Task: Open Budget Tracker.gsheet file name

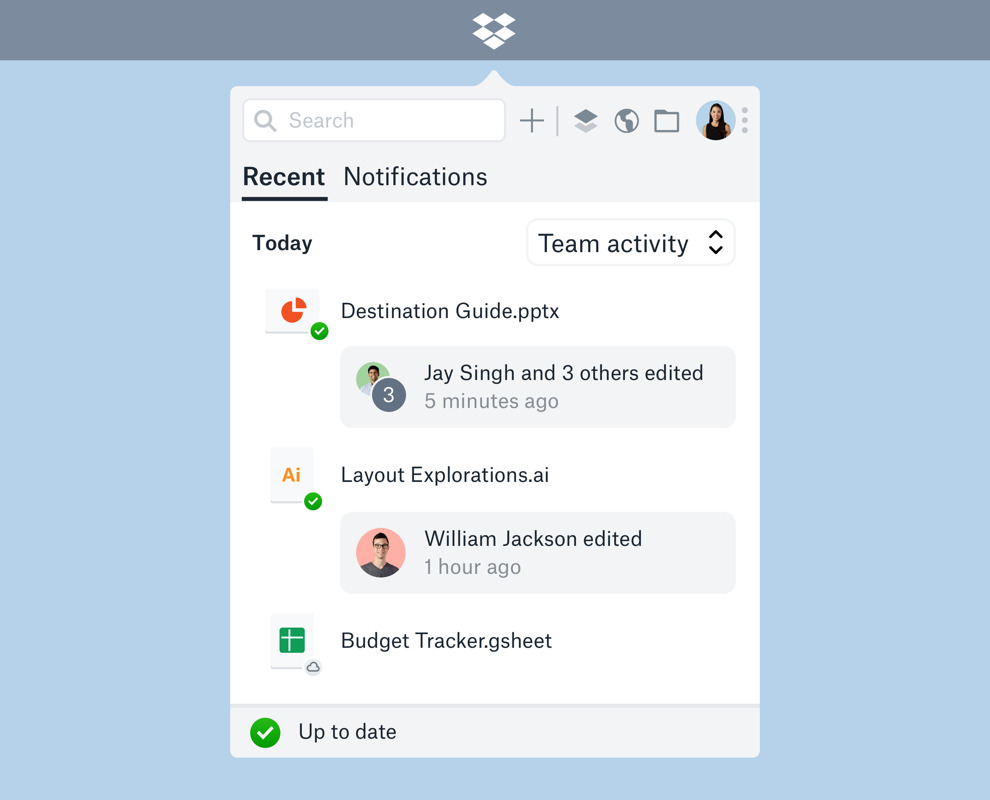Action: tap(446, 641)
